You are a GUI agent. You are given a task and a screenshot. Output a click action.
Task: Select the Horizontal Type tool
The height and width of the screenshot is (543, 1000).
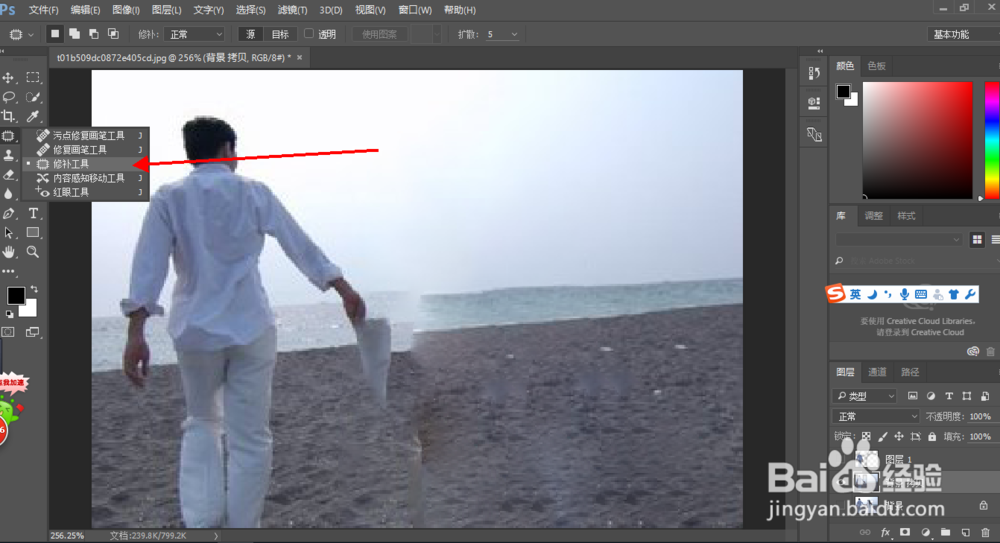tap(33, 213)
